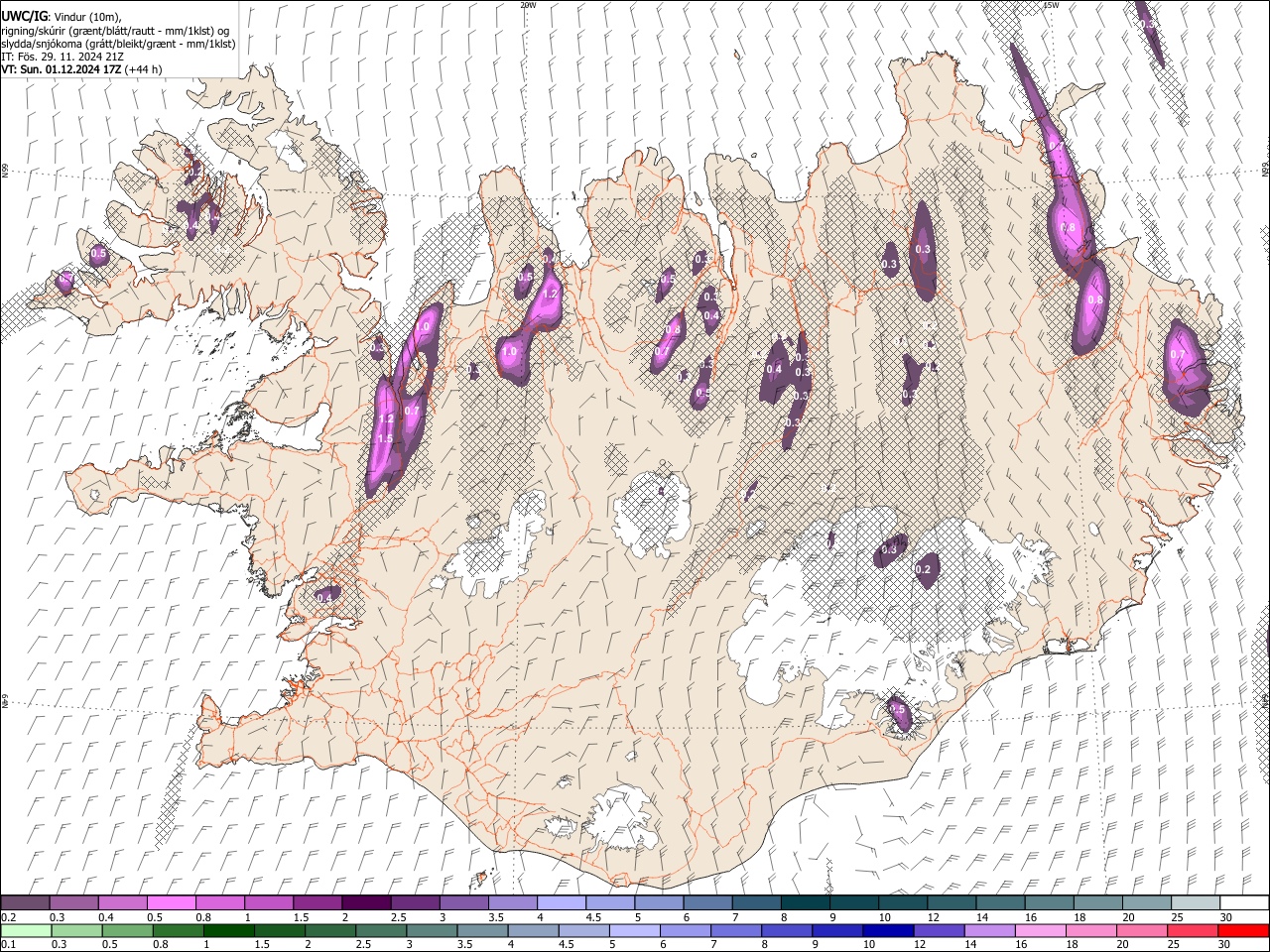Click the pale green bottom swatch labeled 0.1
Image resolution: width=1270 pixels, height=952 pixels.
point(26,930)
